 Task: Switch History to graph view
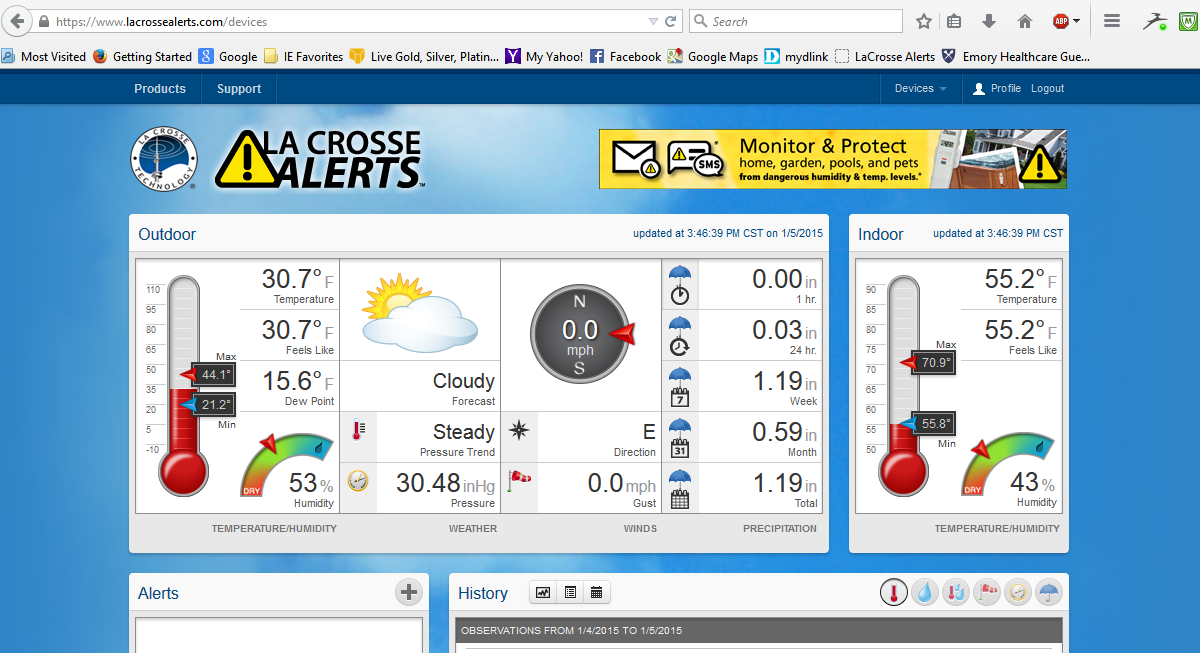click(543, 592)
